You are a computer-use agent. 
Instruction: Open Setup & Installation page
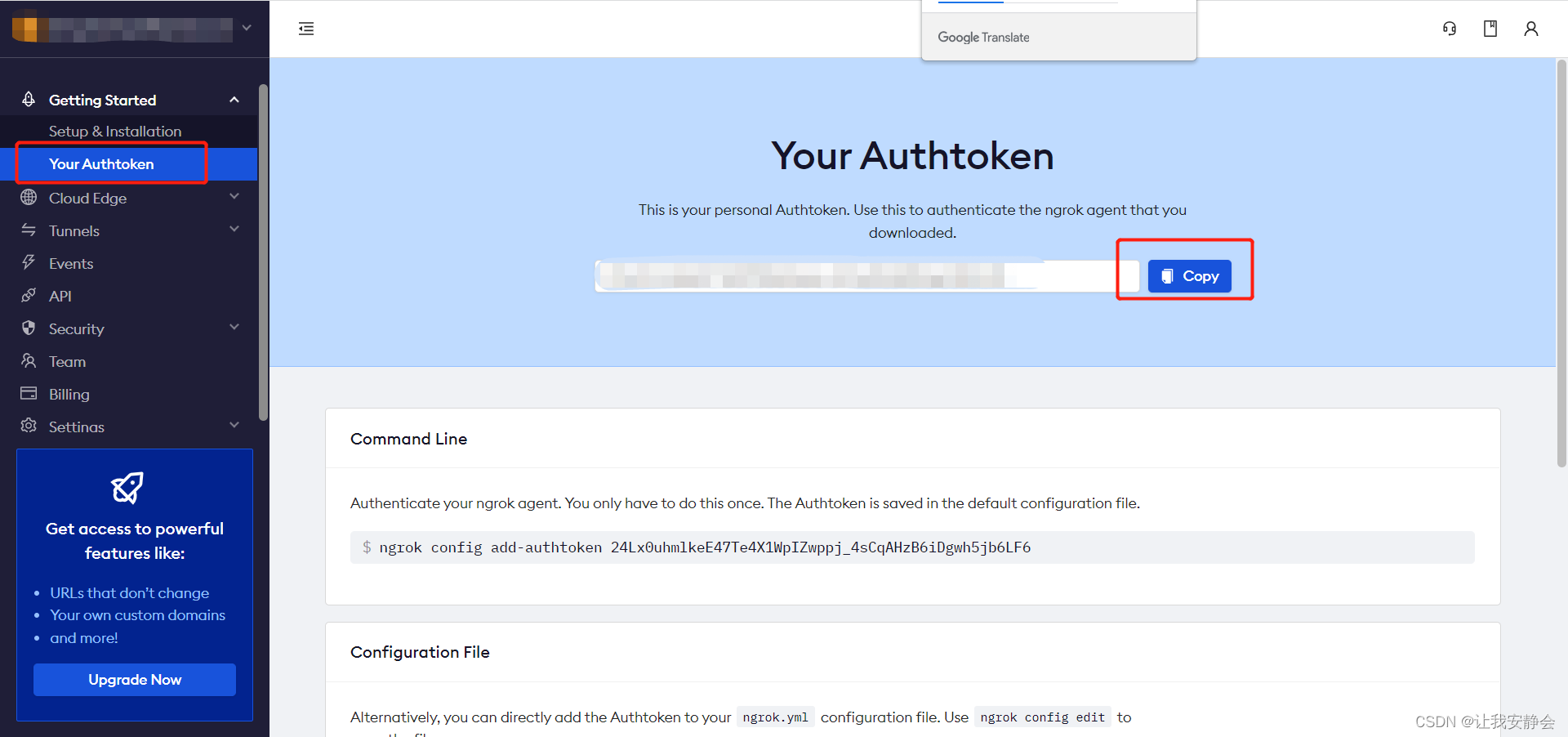pyautogui.click(x=115, y=131)
